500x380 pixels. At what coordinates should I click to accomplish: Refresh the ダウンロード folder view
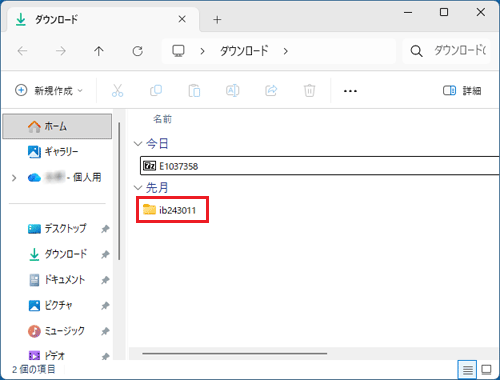(137, 51)
